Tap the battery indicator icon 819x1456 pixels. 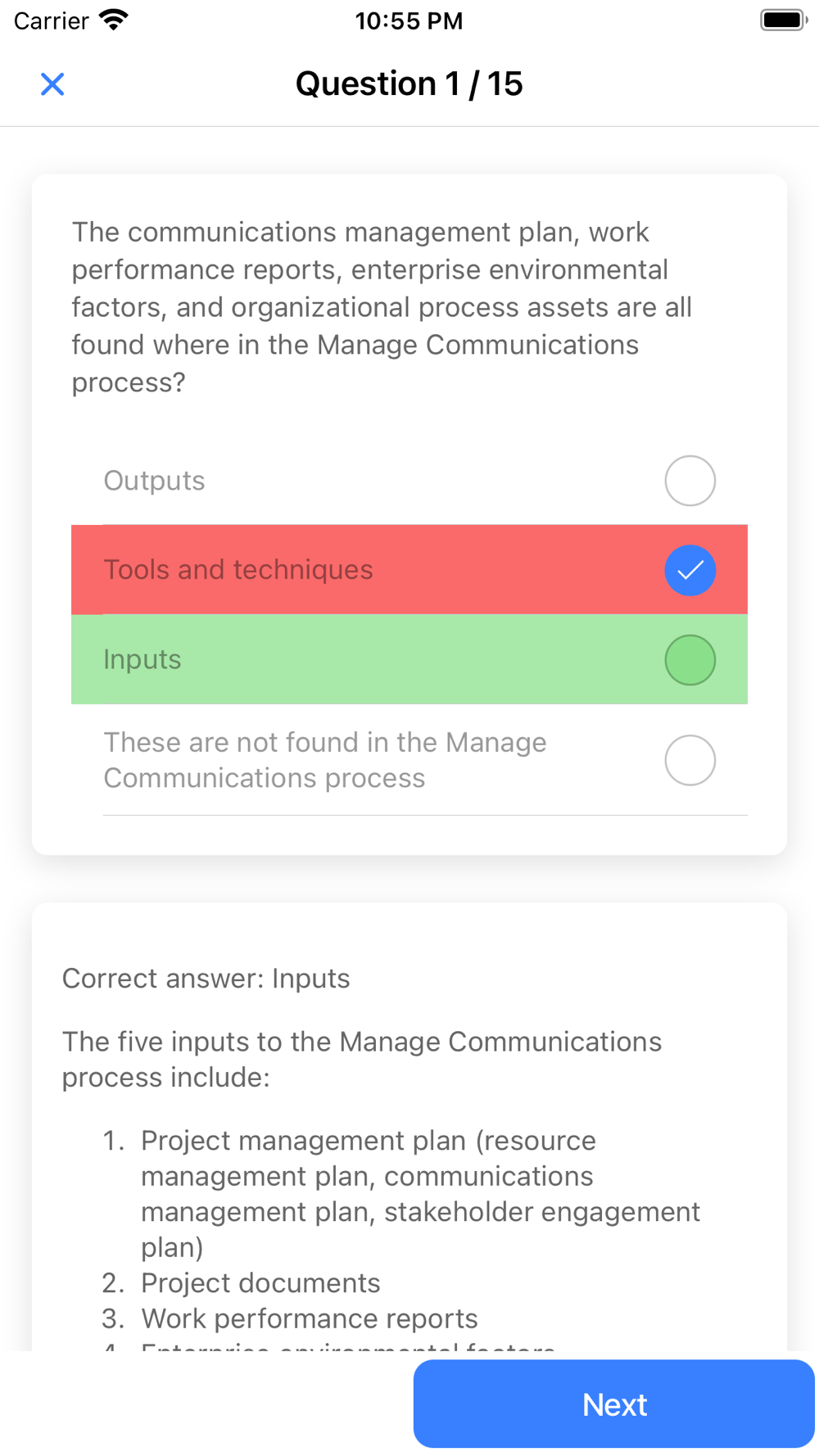(x=784, y=20)
